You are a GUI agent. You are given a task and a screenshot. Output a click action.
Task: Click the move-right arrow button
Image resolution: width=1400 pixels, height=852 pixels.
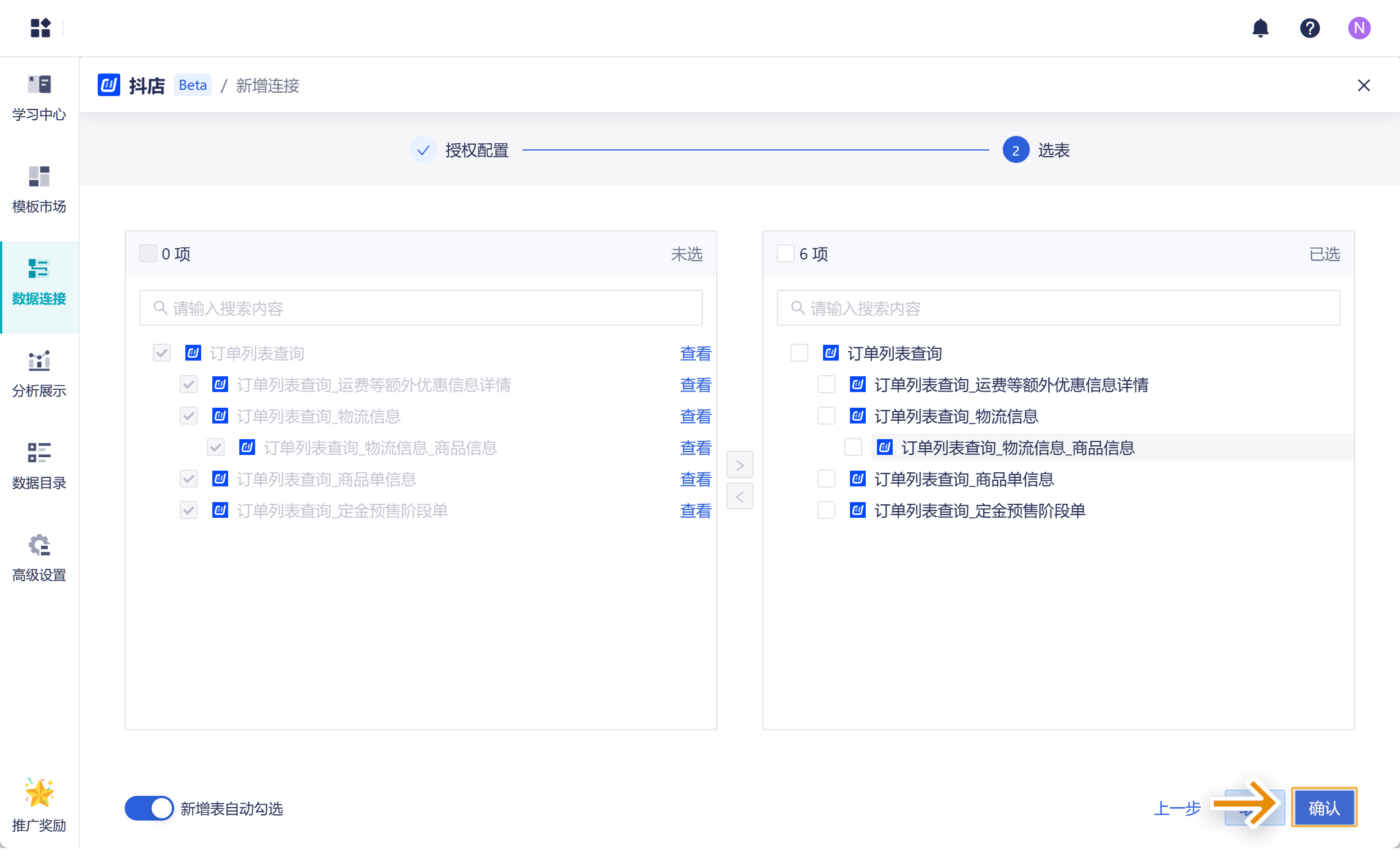tap(739, 465)
